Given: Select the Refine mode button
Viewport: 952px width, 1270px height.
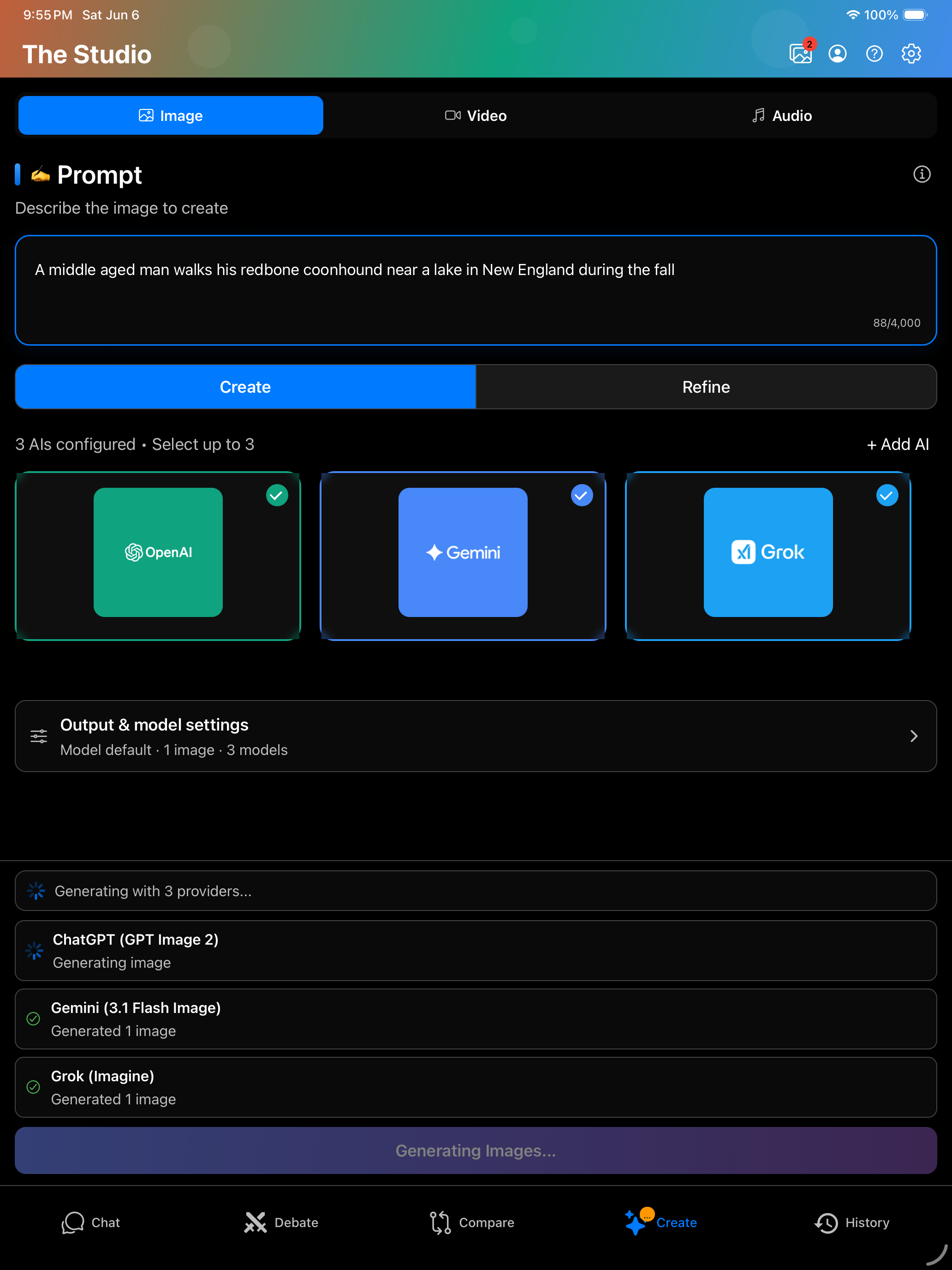Looking at the screenshot, I should pyautogui.click(x=706, y=387).
